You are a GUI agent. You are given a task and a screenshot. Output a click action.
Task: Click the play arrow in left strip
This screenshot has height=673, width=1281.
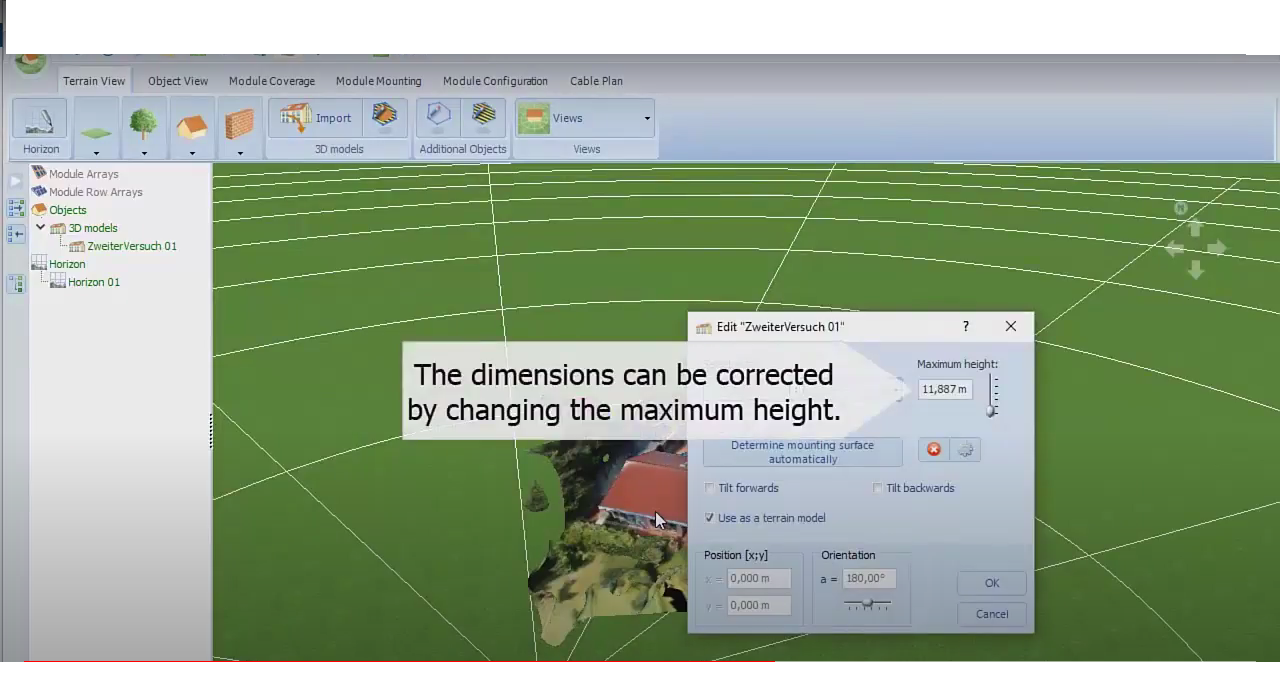(15, 181)
